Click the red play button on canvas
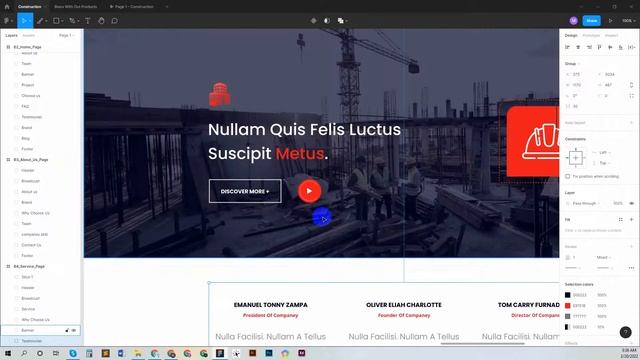The width and height of the screenshot is (640, 360). coord(309,191)
